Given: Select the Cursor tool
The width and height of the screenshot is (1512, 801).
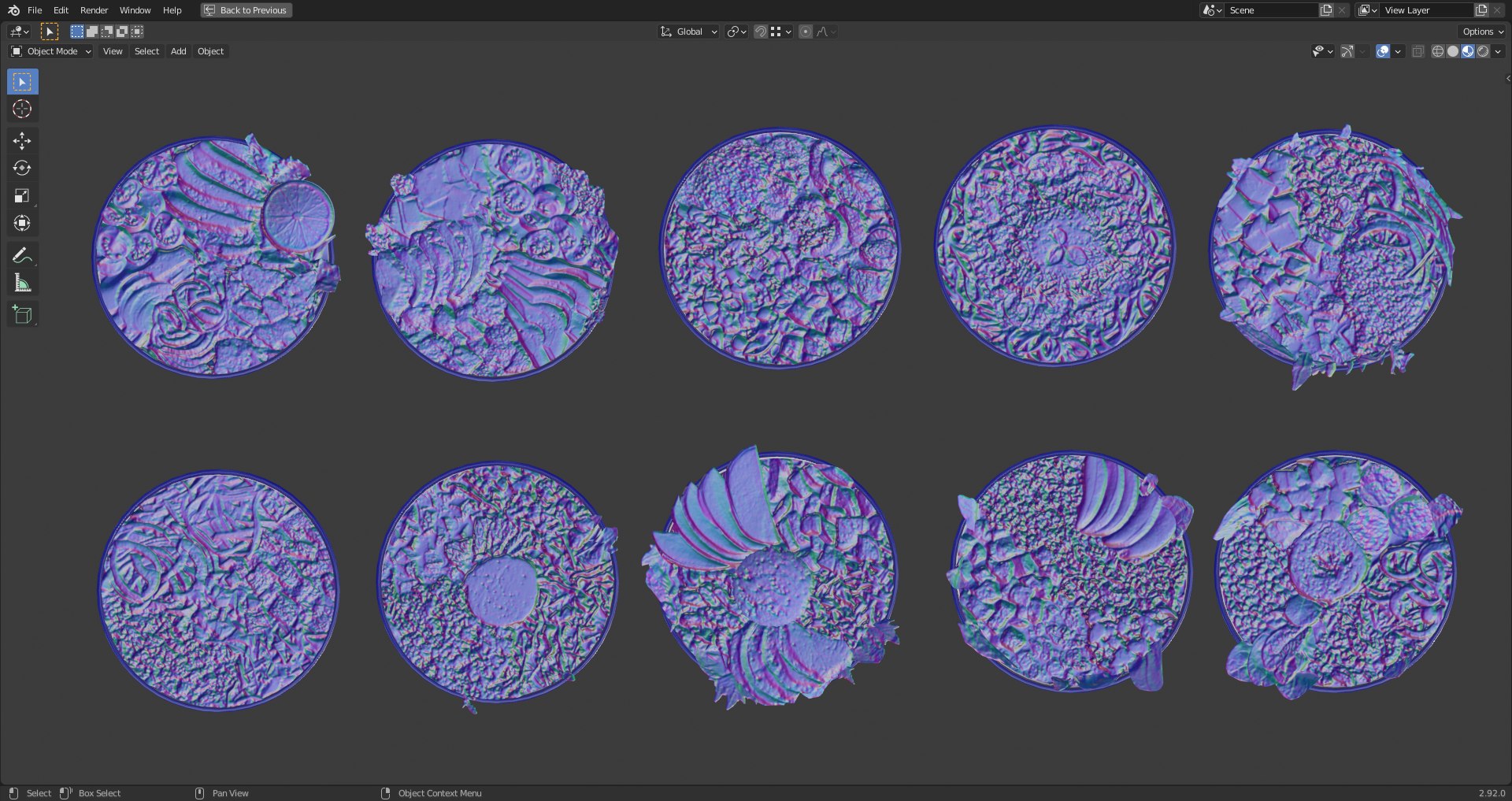Looking at the screenshot, I should point(22,109).
